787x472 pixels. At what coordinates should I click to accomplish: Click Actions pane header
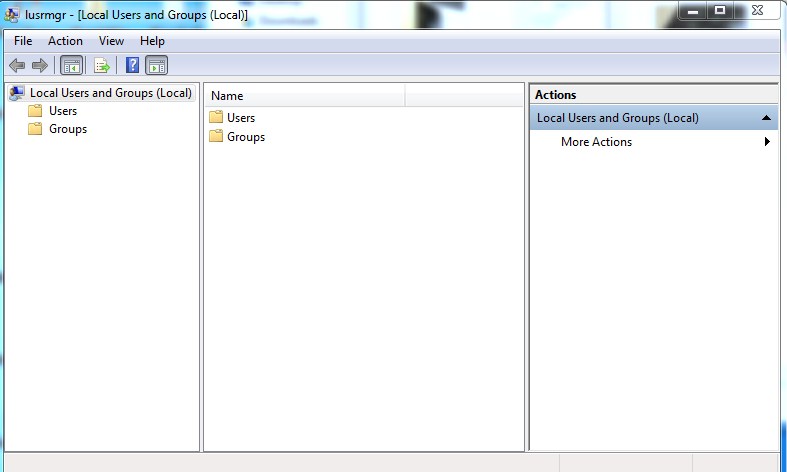[x=653, y=95]
